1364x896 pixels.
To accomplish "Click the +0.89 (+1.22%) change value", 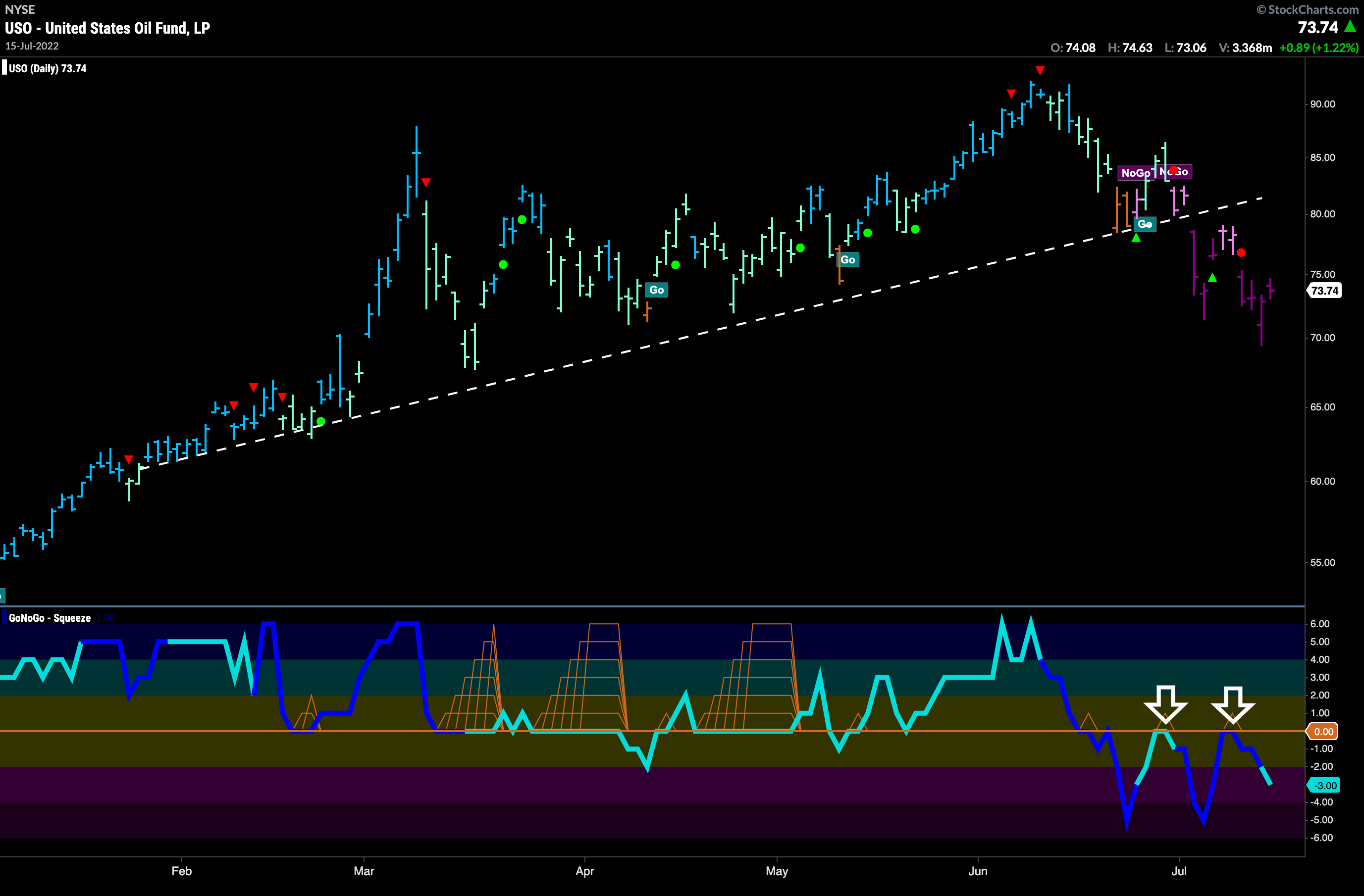I will (1319, 48).
